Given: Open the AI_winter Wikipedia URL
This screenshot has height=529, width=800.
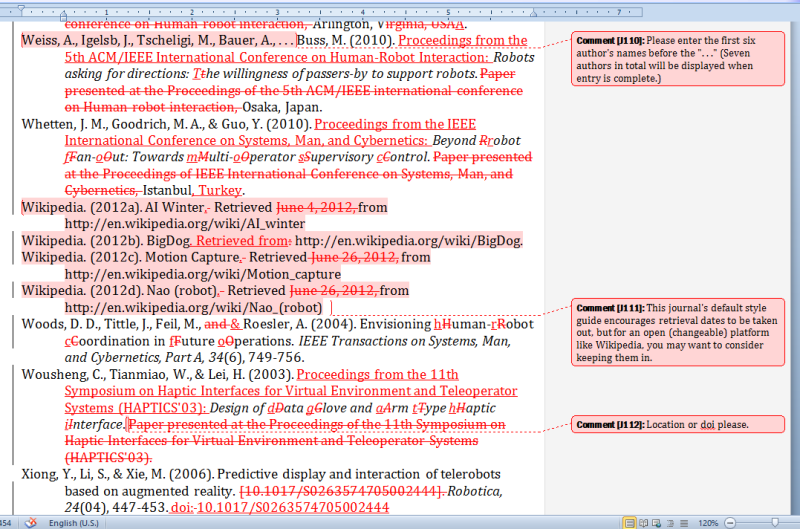Looking at the screenshot, I should (184, 224).
